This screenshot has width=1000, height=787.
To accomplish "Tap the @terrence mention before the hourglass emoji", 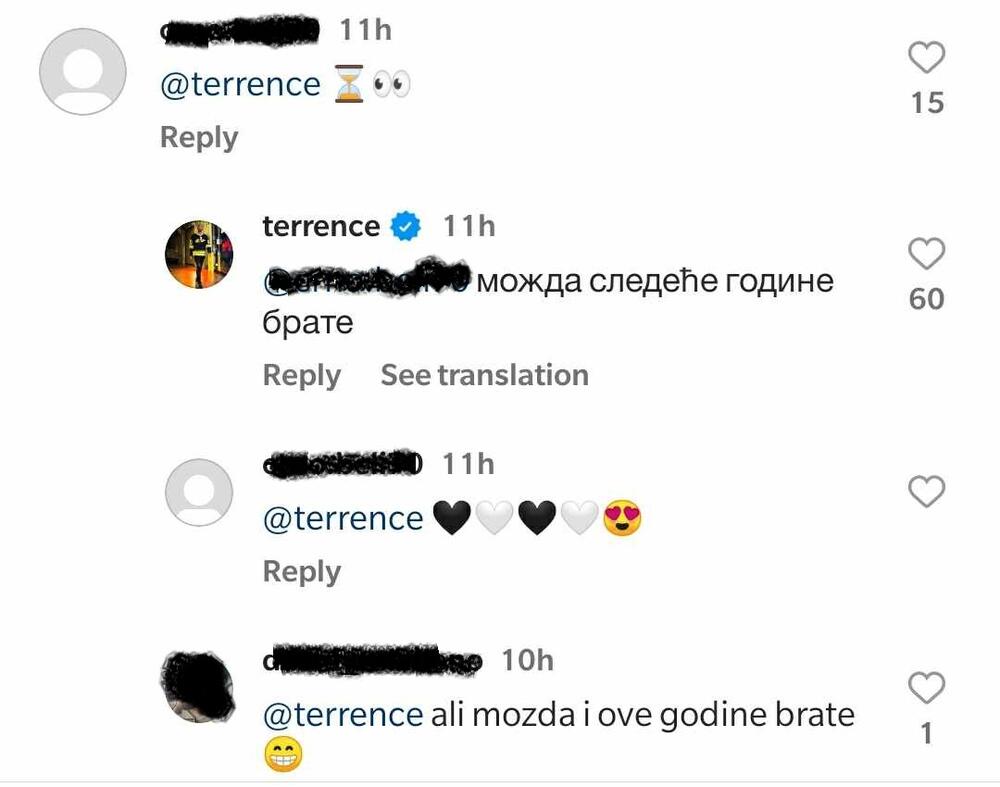I will (240, 85).
